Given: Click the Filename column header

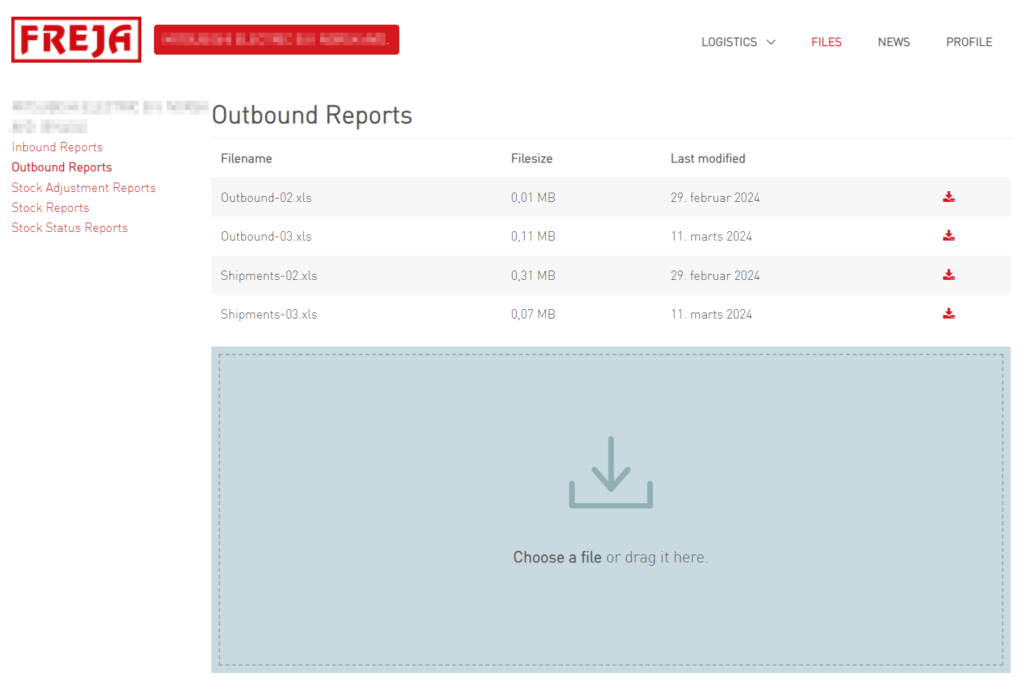Looking at the screenshot, I should point(246,158).
